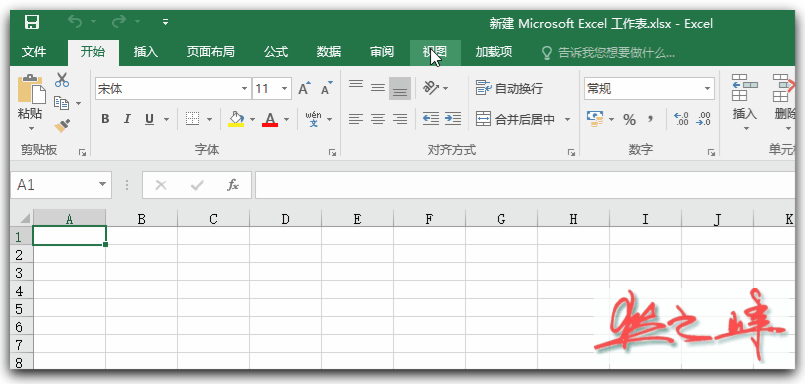Select column D header
805x384 pixels.
pyautogui.click(x=285, y=219)
